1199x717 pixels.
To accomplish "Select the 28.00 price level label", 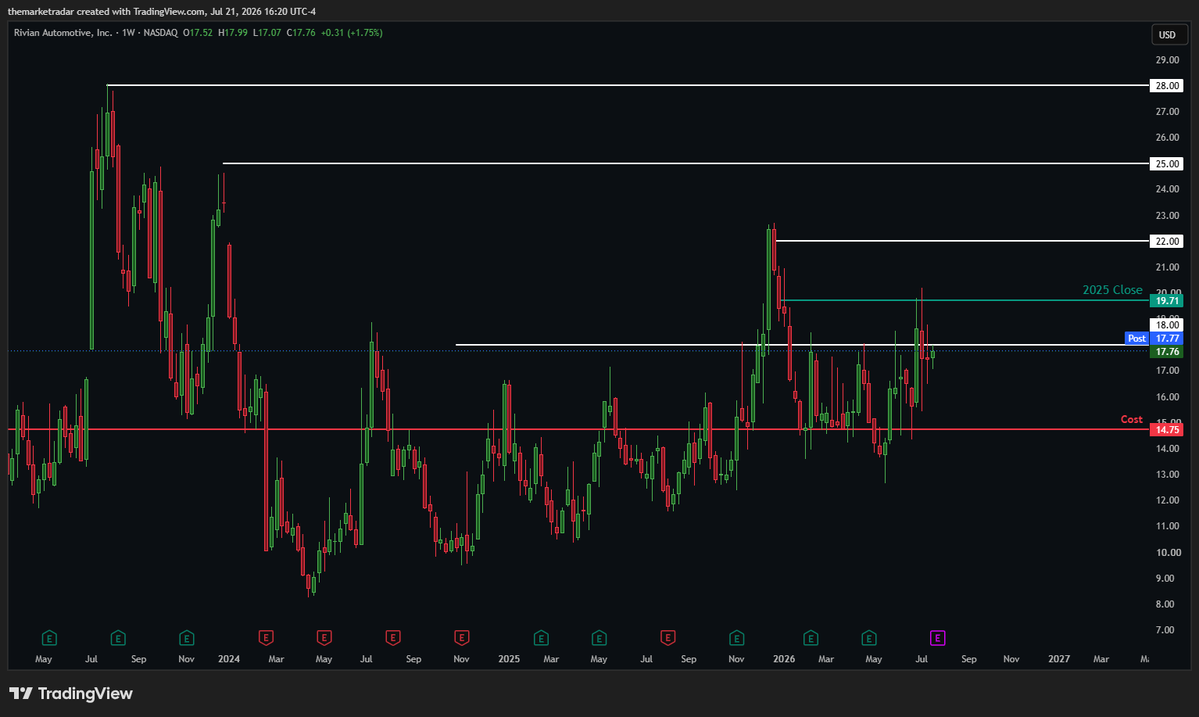I will (x=1167, y=86).
